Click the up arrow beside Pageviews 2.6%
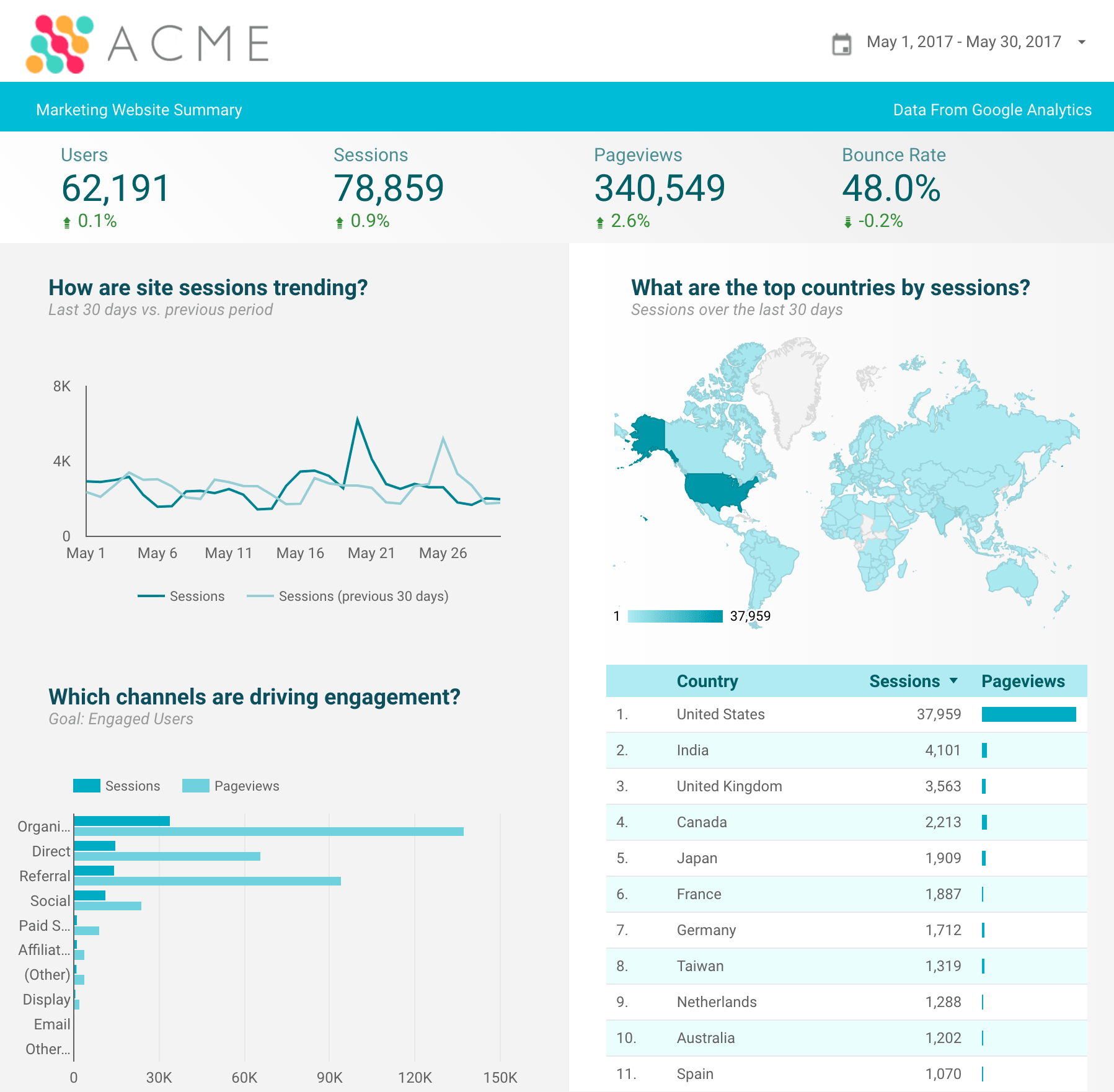1114x1092 pixels. pos(599,221)
